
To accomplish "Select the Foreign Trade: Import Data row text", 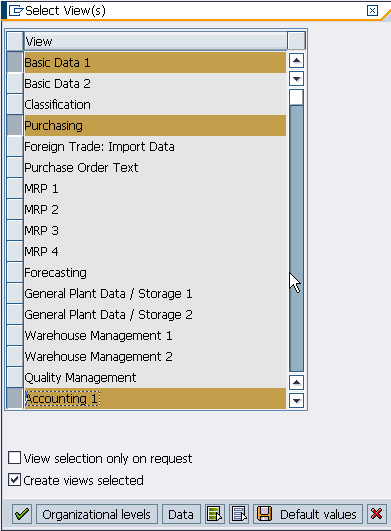I will [x=100, y=147].
